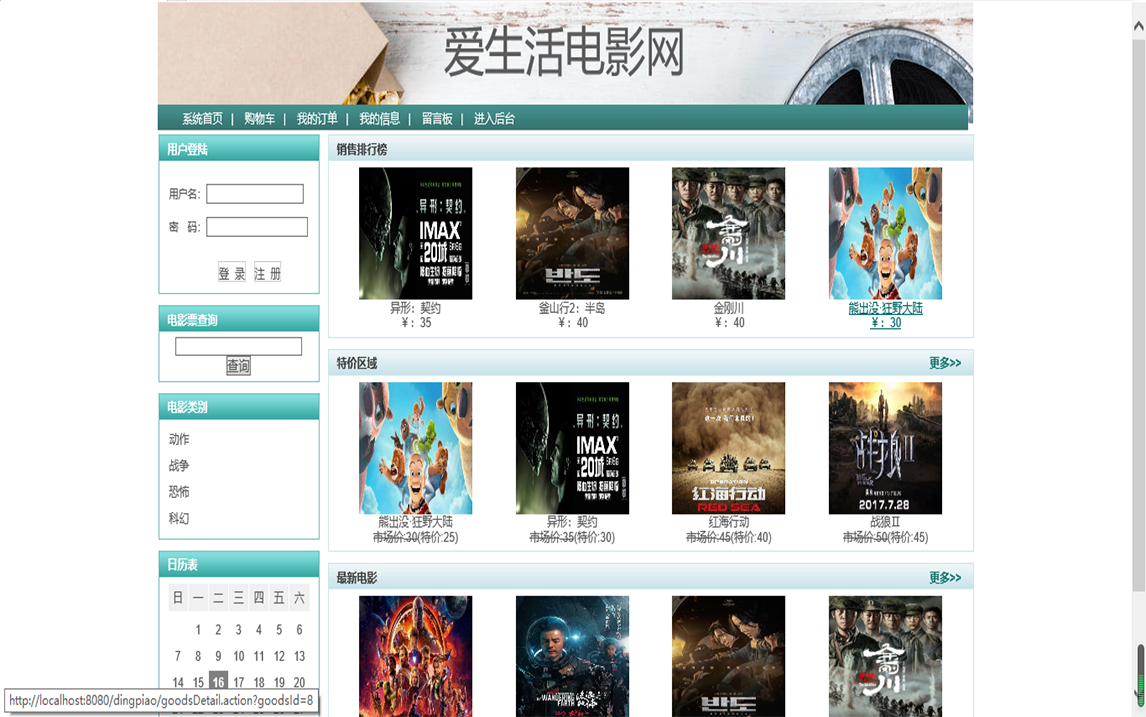This screenshot has height=717, width=1146.
Task: Click the 注册 button
Action: (267, 273)
